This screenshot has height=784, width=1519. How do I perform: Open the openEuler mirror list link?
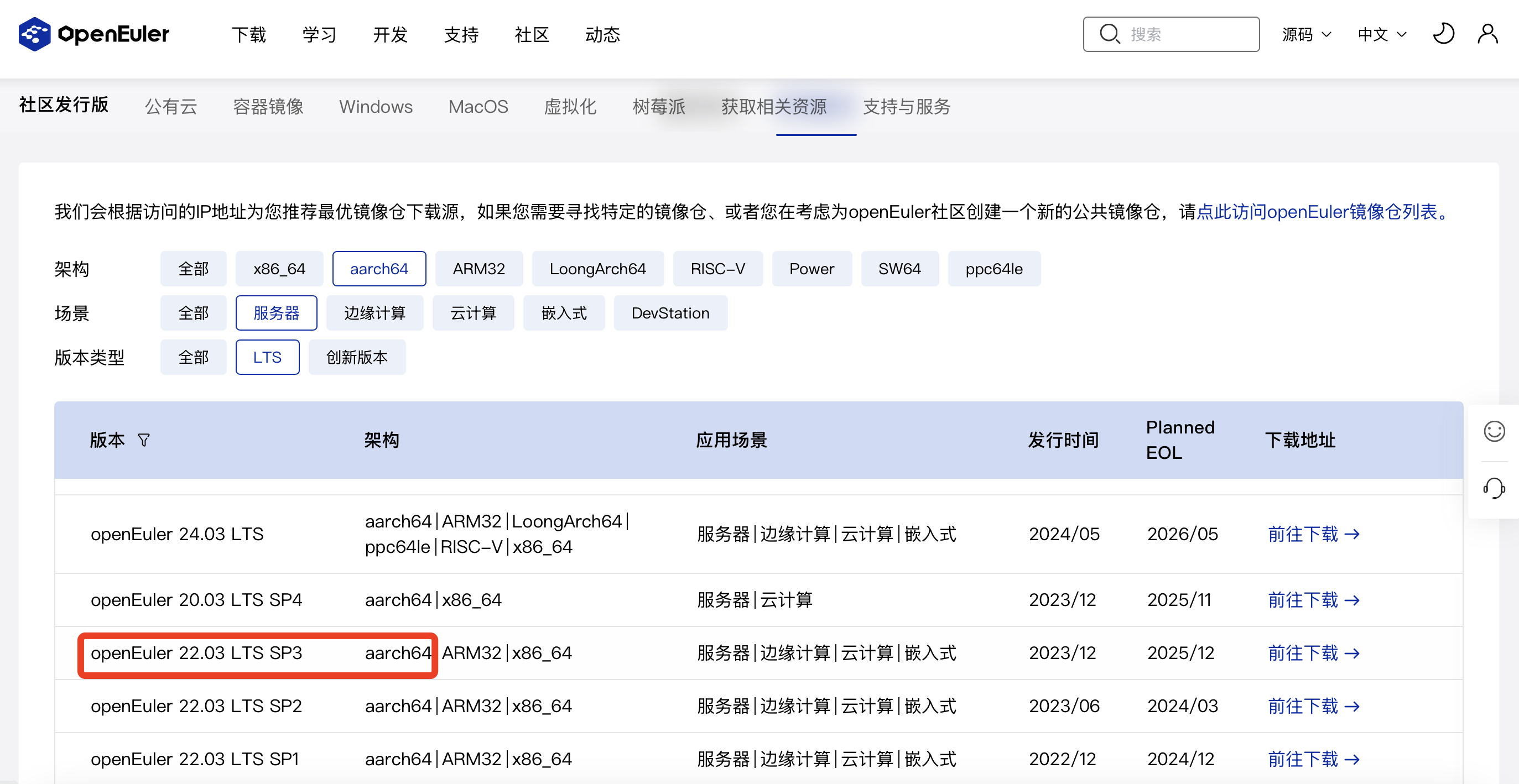1321,212
